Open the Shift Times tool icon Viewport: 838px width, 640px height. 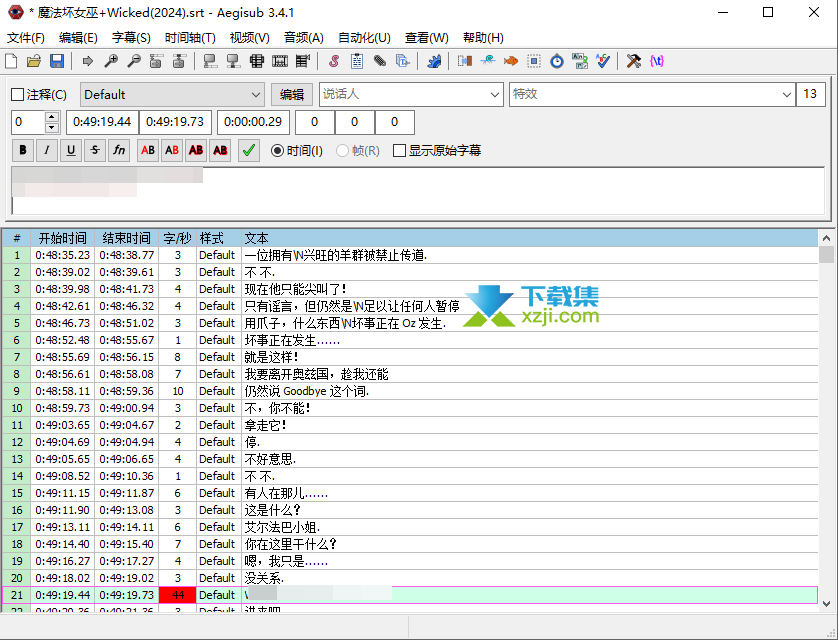(464, 61)
